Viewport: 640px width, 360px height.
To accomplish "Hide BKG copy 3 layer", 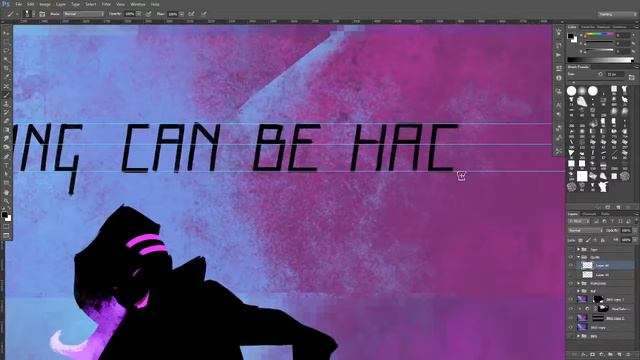I will pos(571,299).
